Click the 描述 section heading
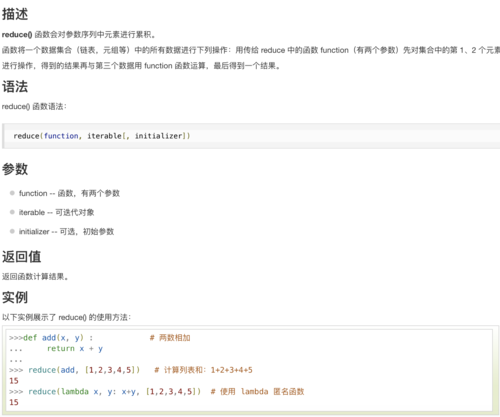500x417 pixels. (x=15, y=14)
